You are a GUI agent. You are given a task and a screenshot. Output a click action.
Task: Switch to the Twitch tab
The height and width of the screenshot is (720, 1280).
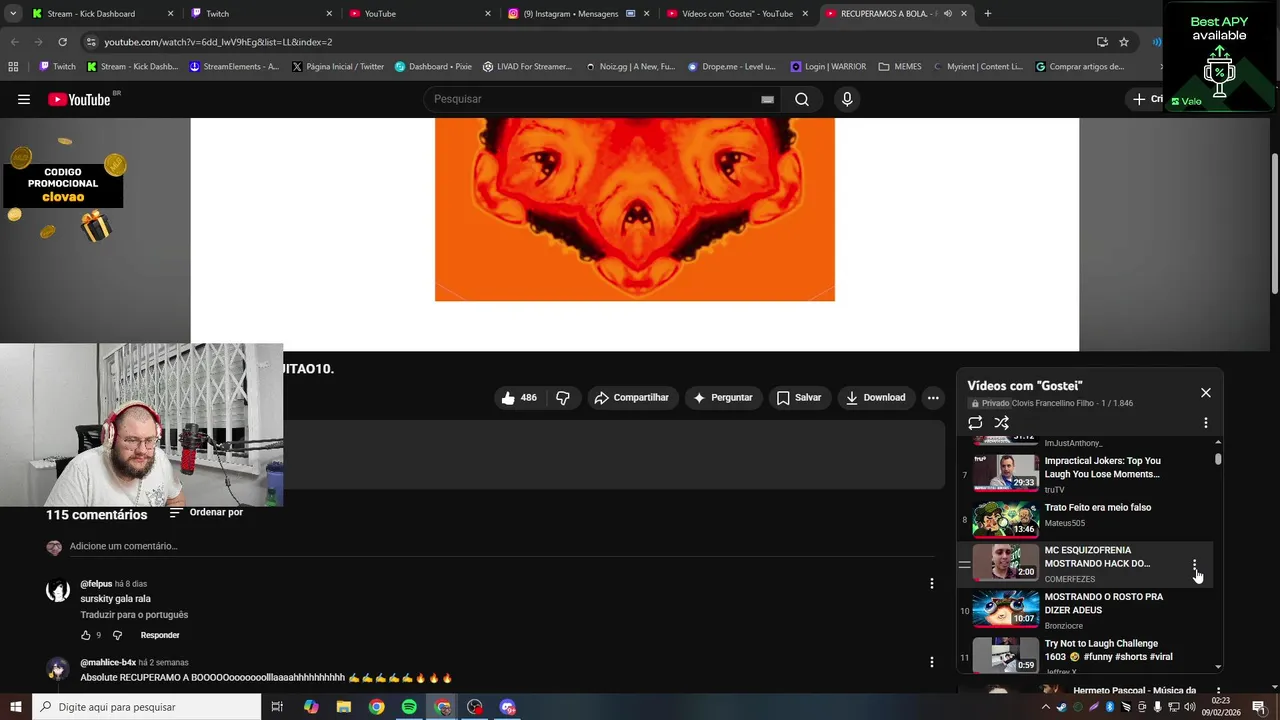[262, 13]
